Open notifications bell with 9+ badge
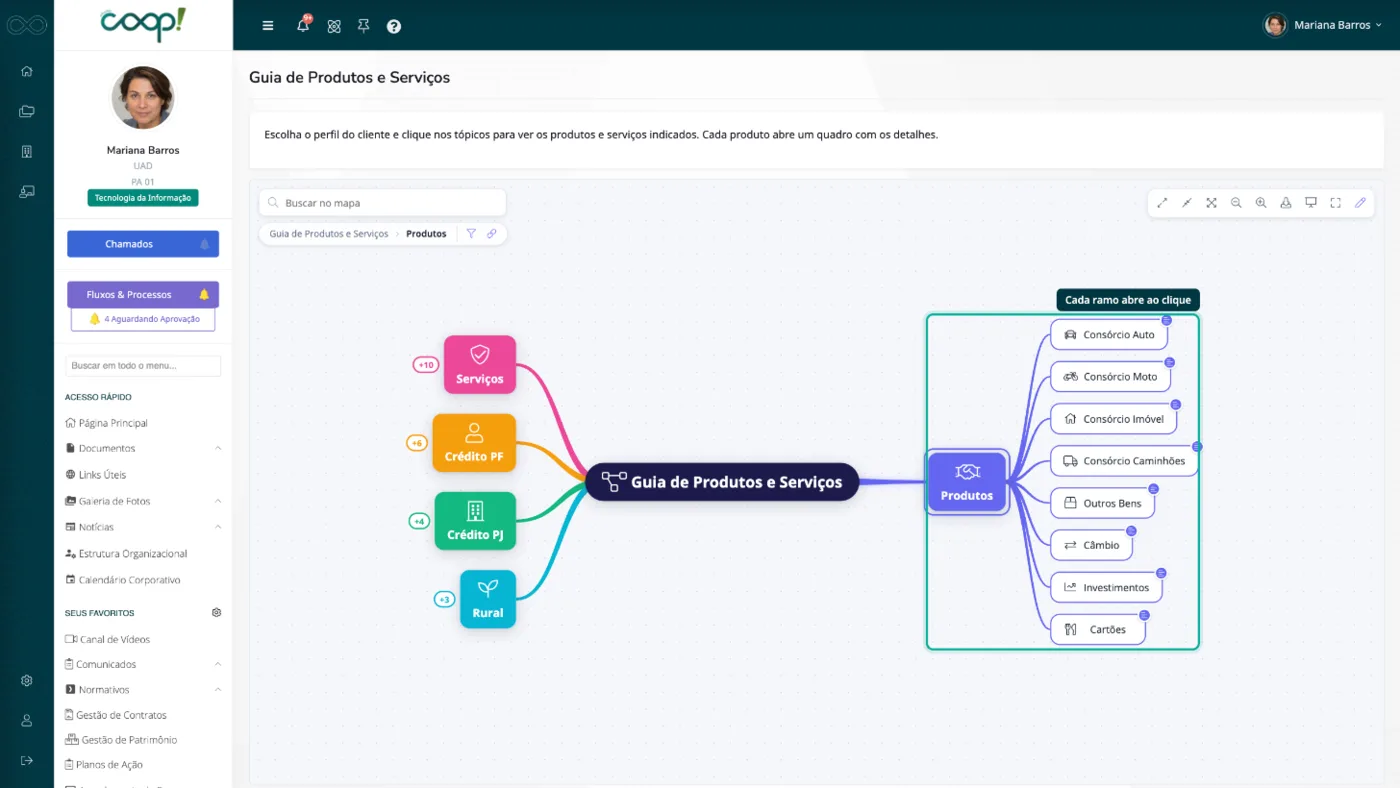 (x=303, y=25)
